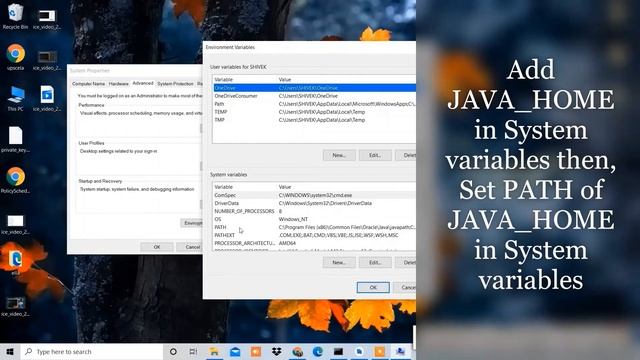Confirm Environment Variables dialog with OK

point(373,287)
